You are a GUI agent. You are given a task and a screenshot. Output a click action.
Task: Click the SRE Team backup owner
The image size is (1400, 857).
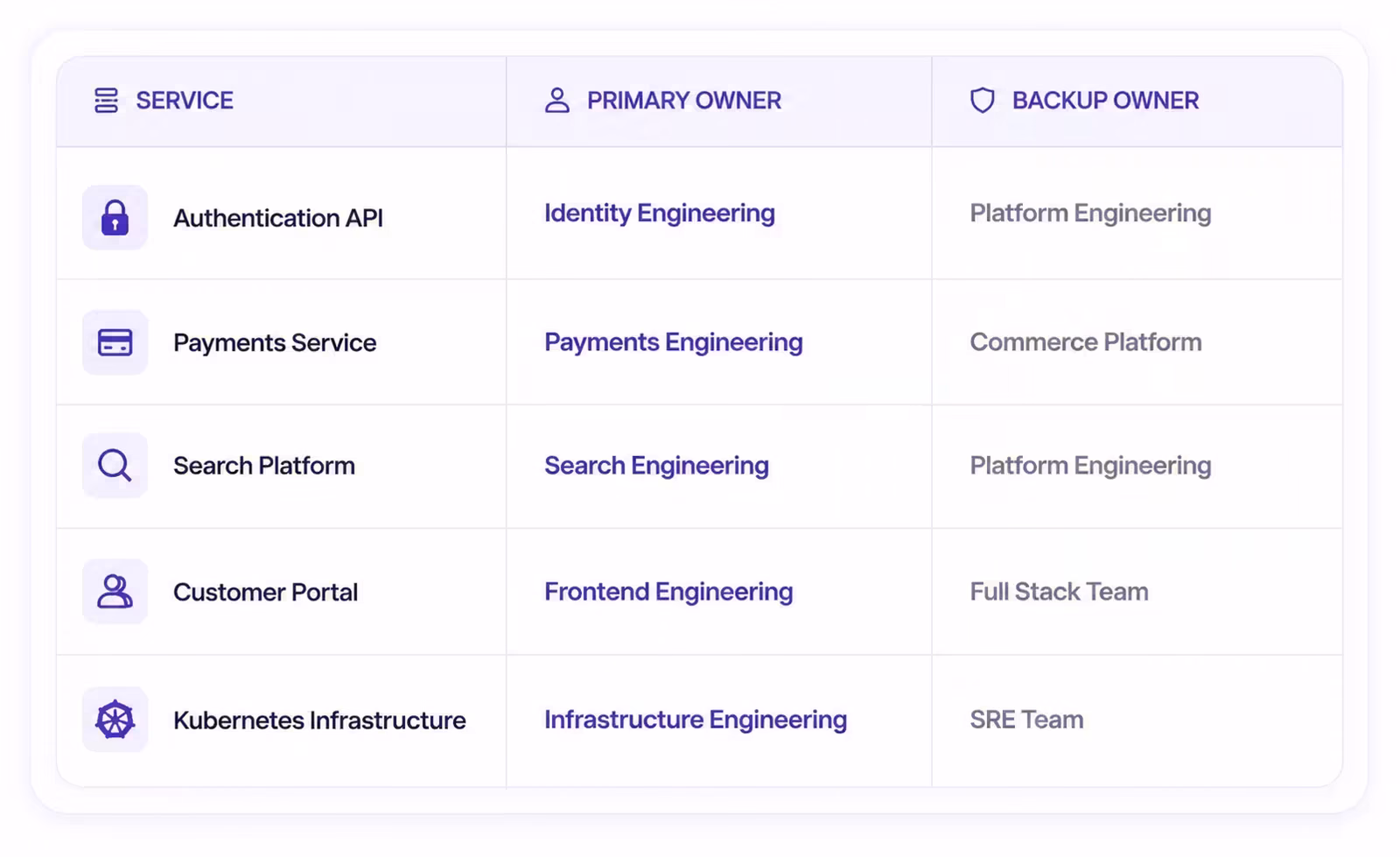tap(1026, 720)
